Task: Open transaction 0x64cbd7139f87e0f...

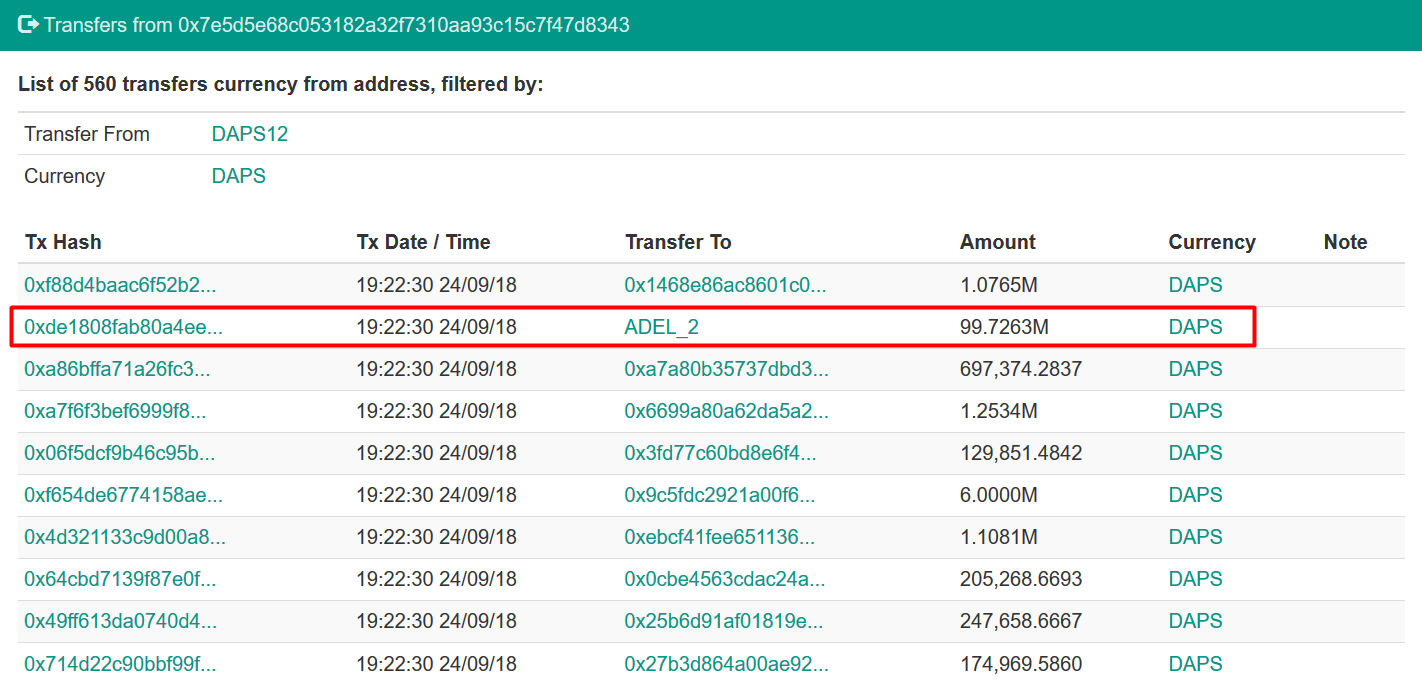Action: 120,579
